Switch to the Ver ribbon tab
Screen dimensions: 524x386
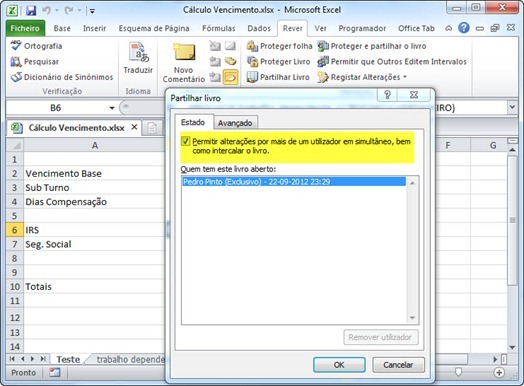[x=320, y=28]
